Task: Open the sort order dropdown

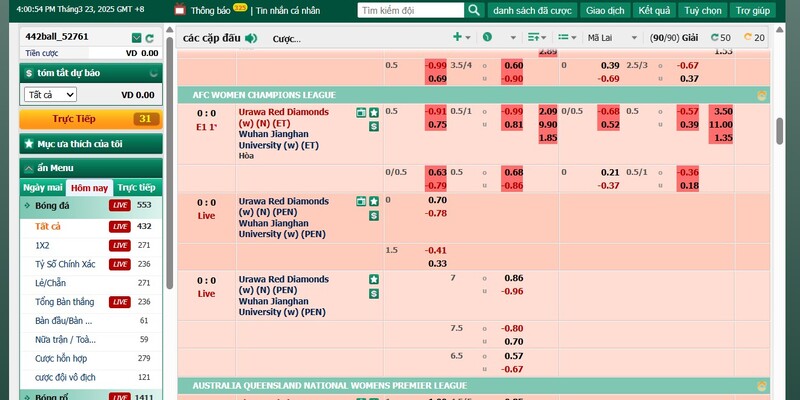Action: 537,37
